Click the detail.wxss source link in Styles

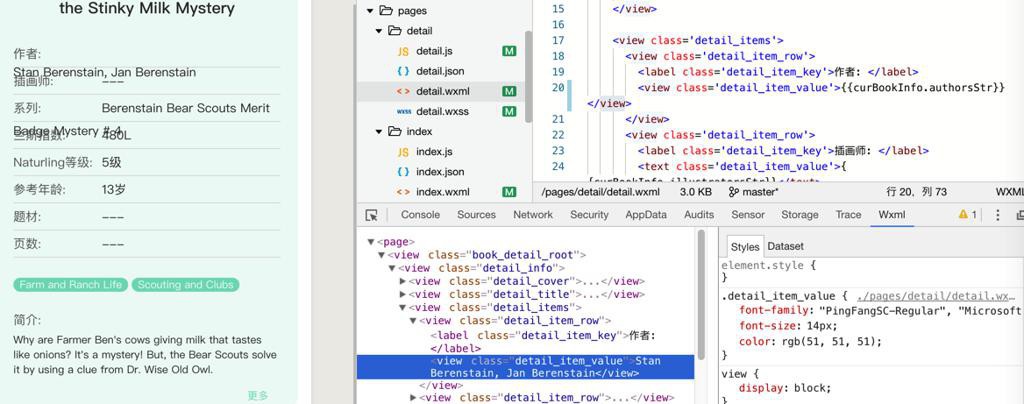[x=936, y=296]
